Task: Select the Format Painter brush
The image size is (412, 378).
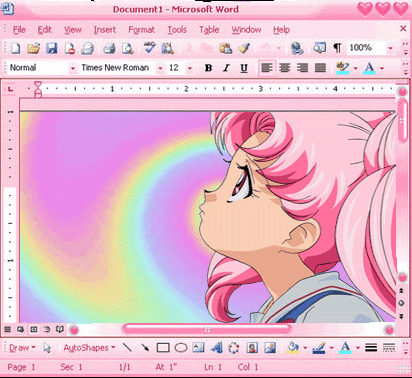Action: click(244, 49)
